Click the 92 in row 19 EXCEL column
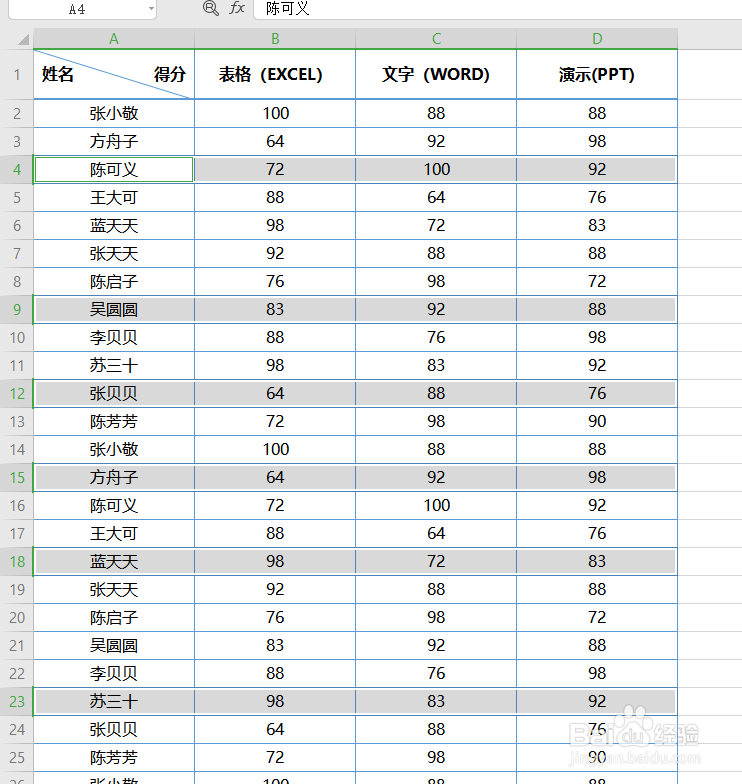This screenshot has width=742, height=784. coord(275,590)
